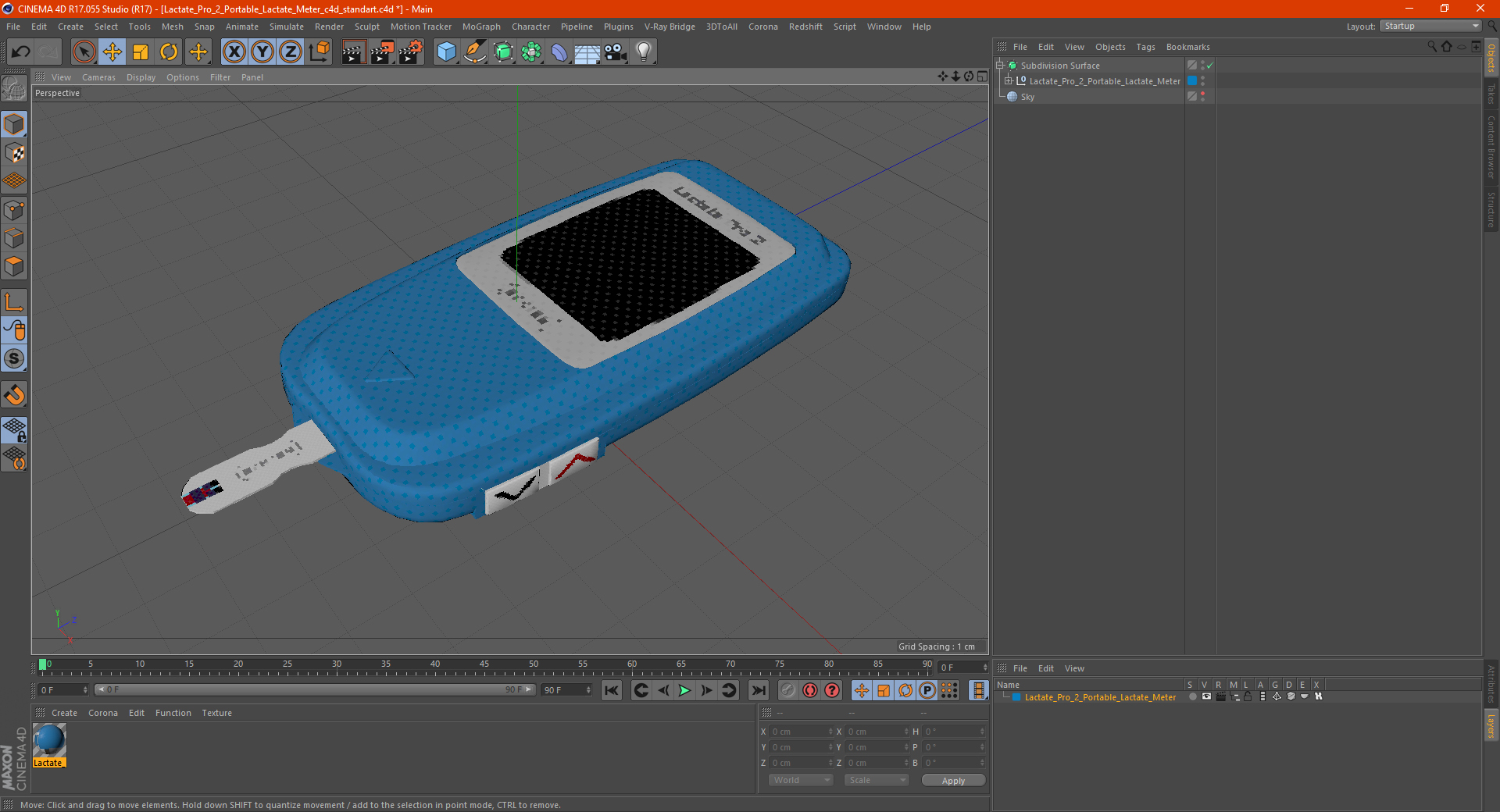Viewport: 1500px width, 812px height.
Task: Open the deformer Bend icon
Action: 559,52
